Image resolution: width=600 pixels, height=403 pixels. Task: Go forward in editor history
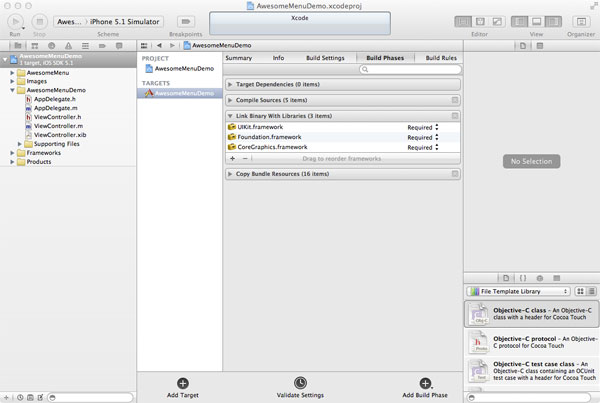click(172, 46)
